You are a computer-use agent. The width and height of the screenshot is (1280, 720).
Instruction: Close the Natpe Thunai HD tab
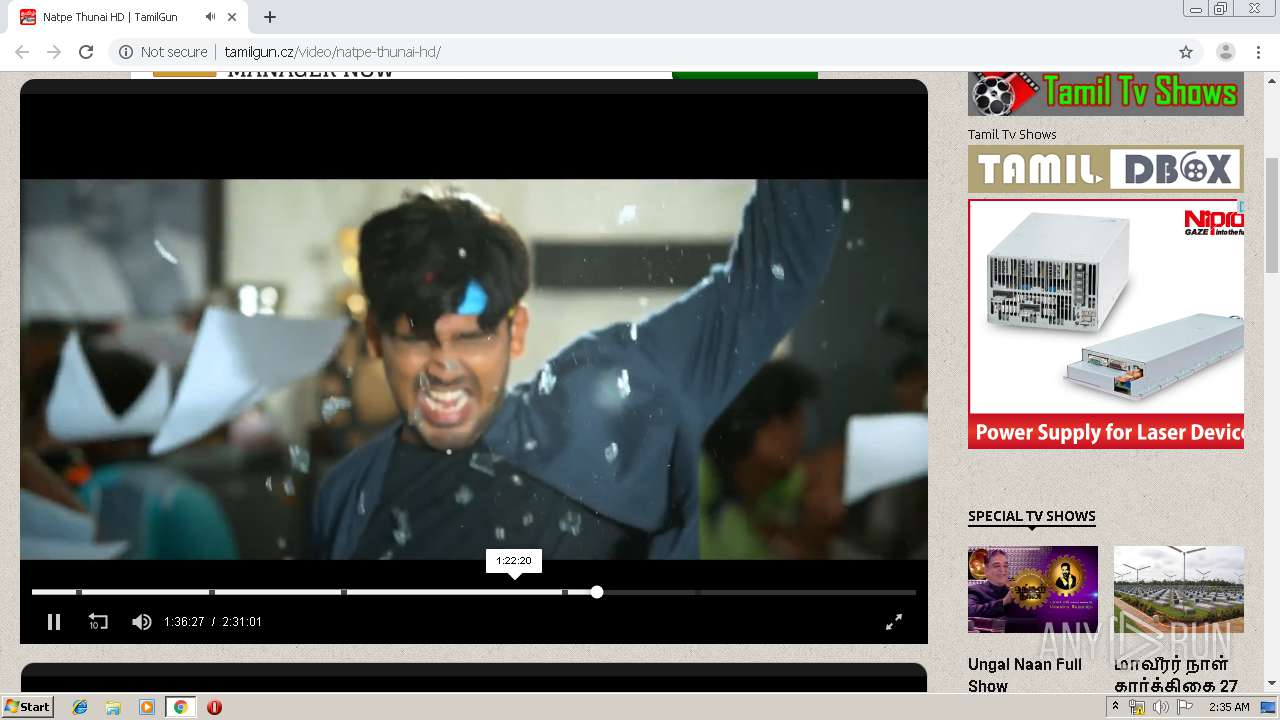(x=233, y=17)
